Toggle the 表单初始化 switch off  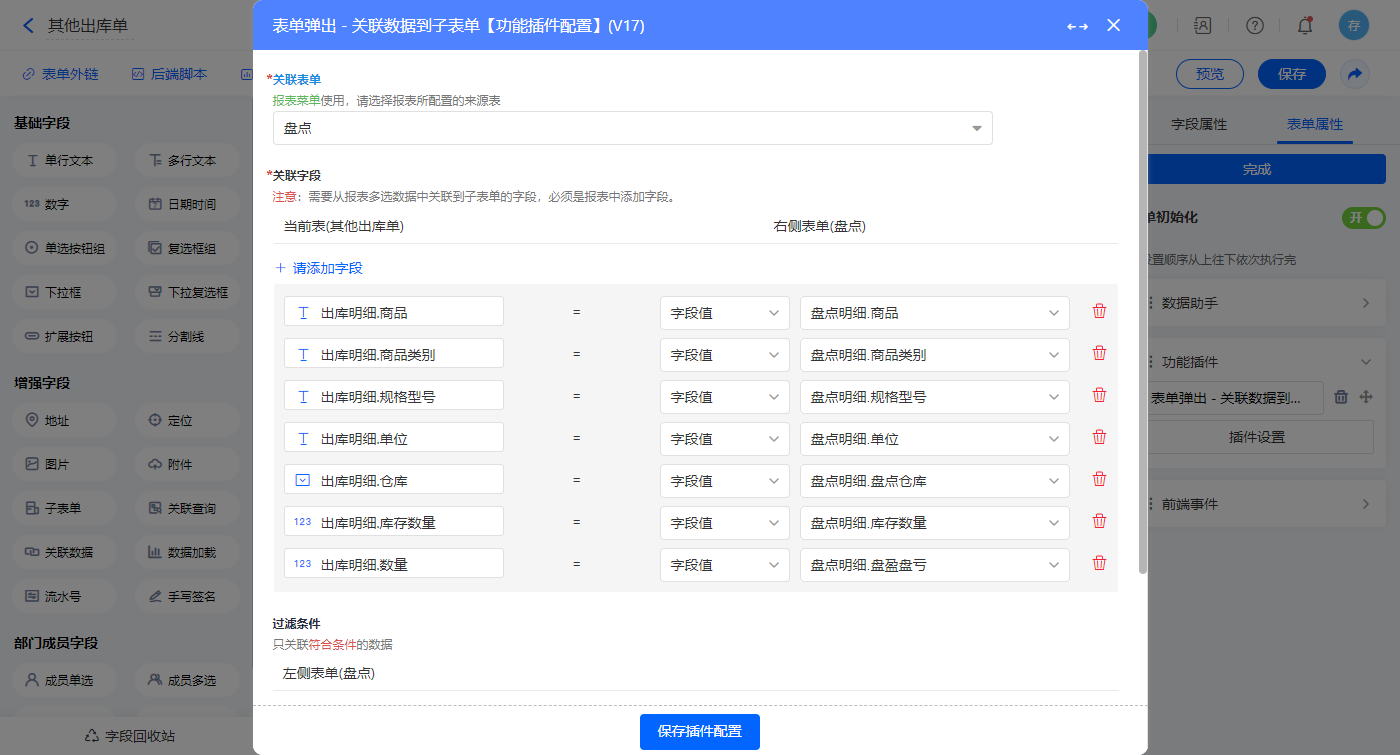tap(1363, 218)
